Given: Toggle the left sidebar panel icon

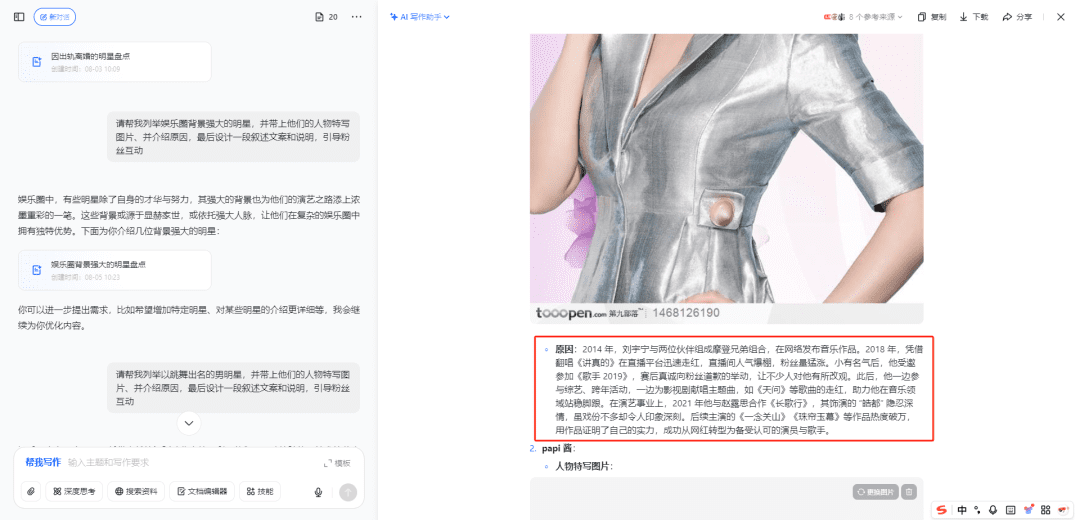Looking at the screenshot, I should point(19,17).
